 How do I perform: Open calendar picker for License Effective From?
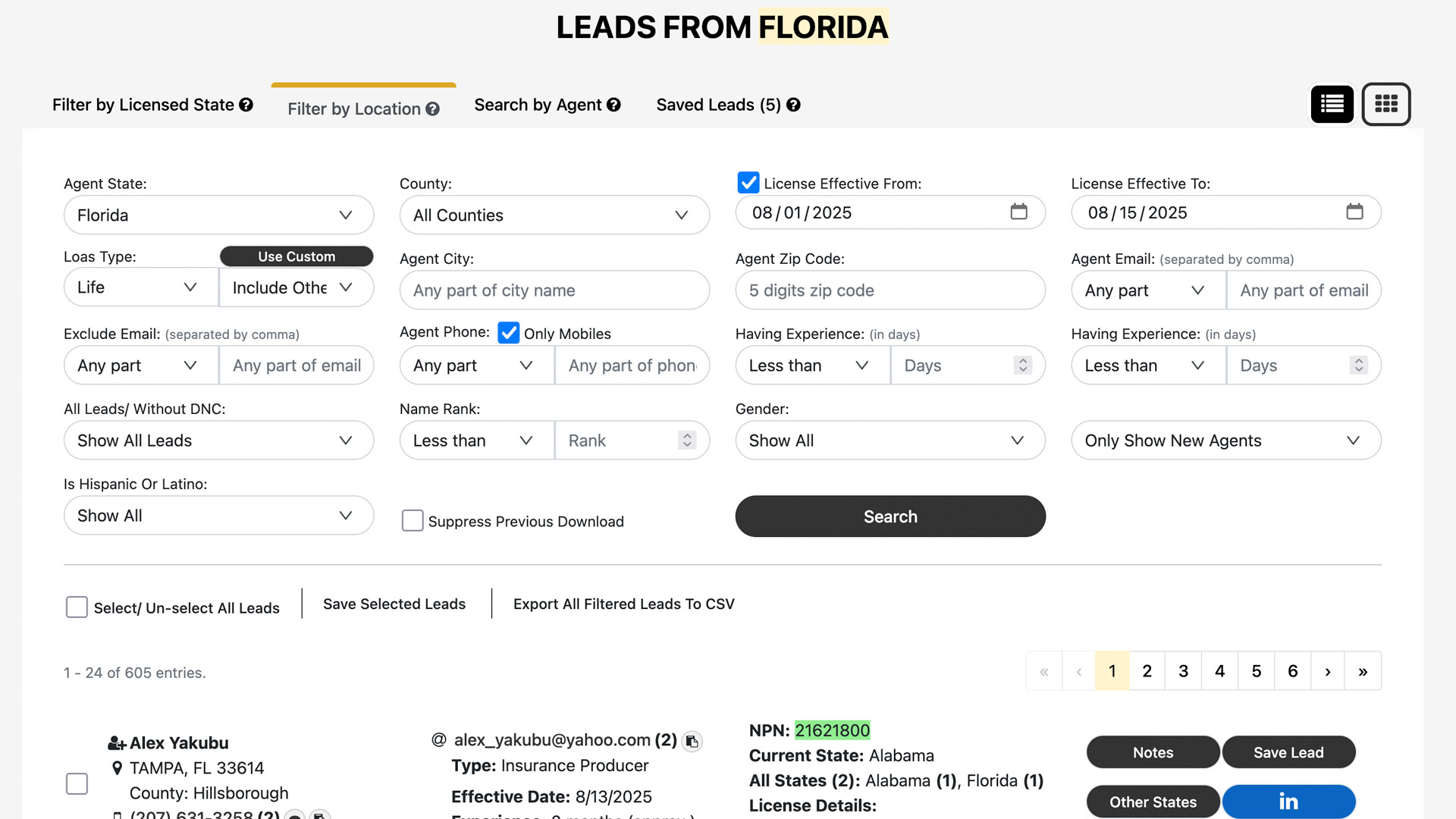click(1018, 212)
